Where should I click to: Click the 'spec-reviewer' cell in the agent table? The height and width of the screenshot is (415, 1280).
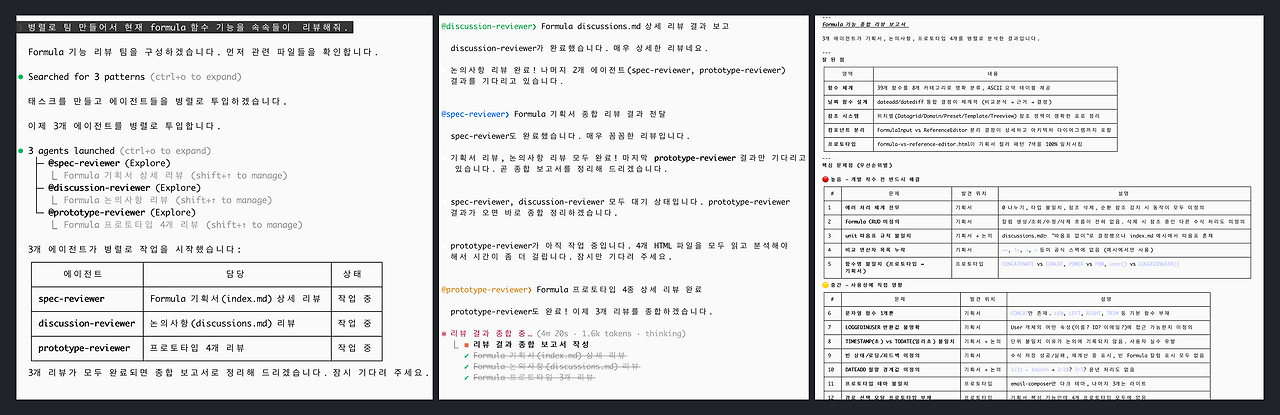click(86, 298)
